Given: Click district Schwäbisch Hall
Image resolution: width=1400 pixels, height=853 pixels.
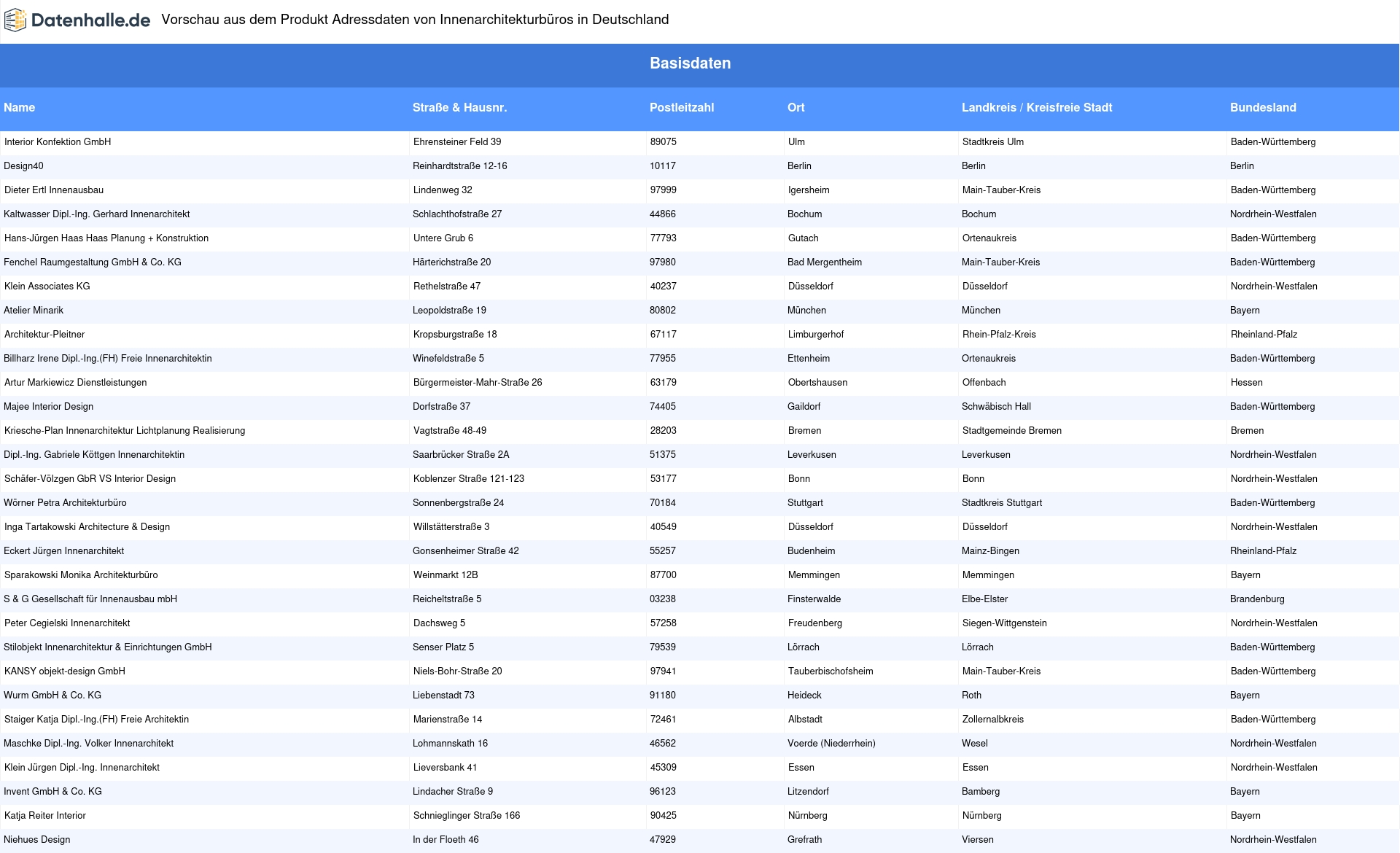Looking at the screenshot, I should pyautogui.click(x=996, y=407).
